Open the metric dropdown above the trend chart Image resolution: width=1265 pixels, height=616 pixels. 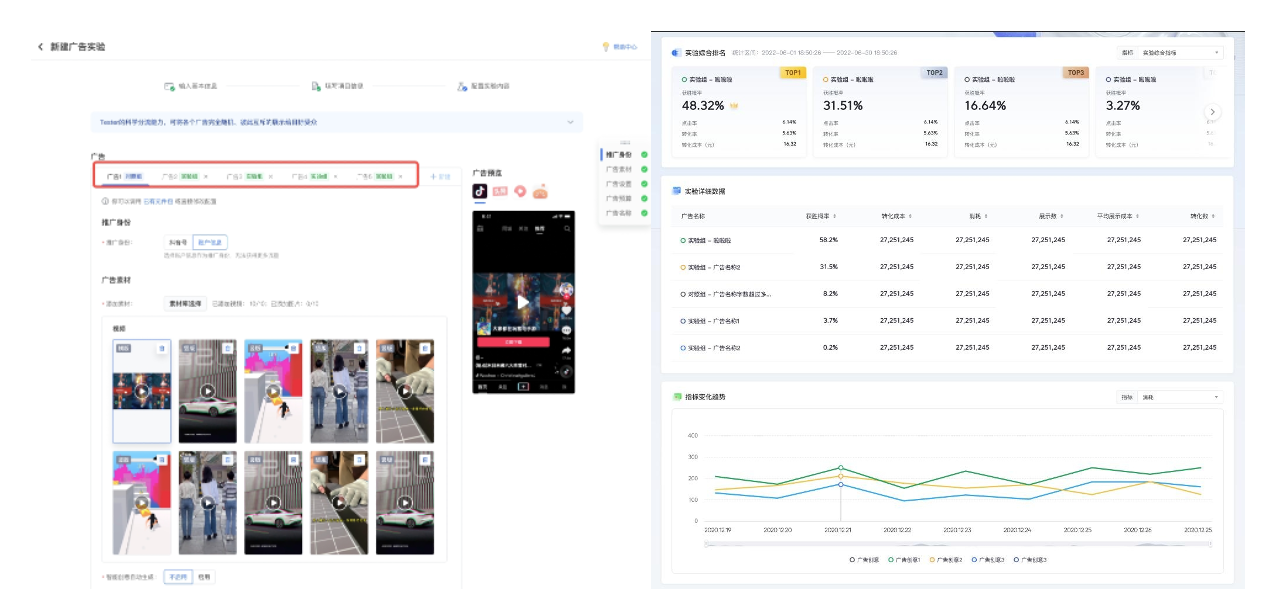pyautogui.click(x=1180, y=397)
